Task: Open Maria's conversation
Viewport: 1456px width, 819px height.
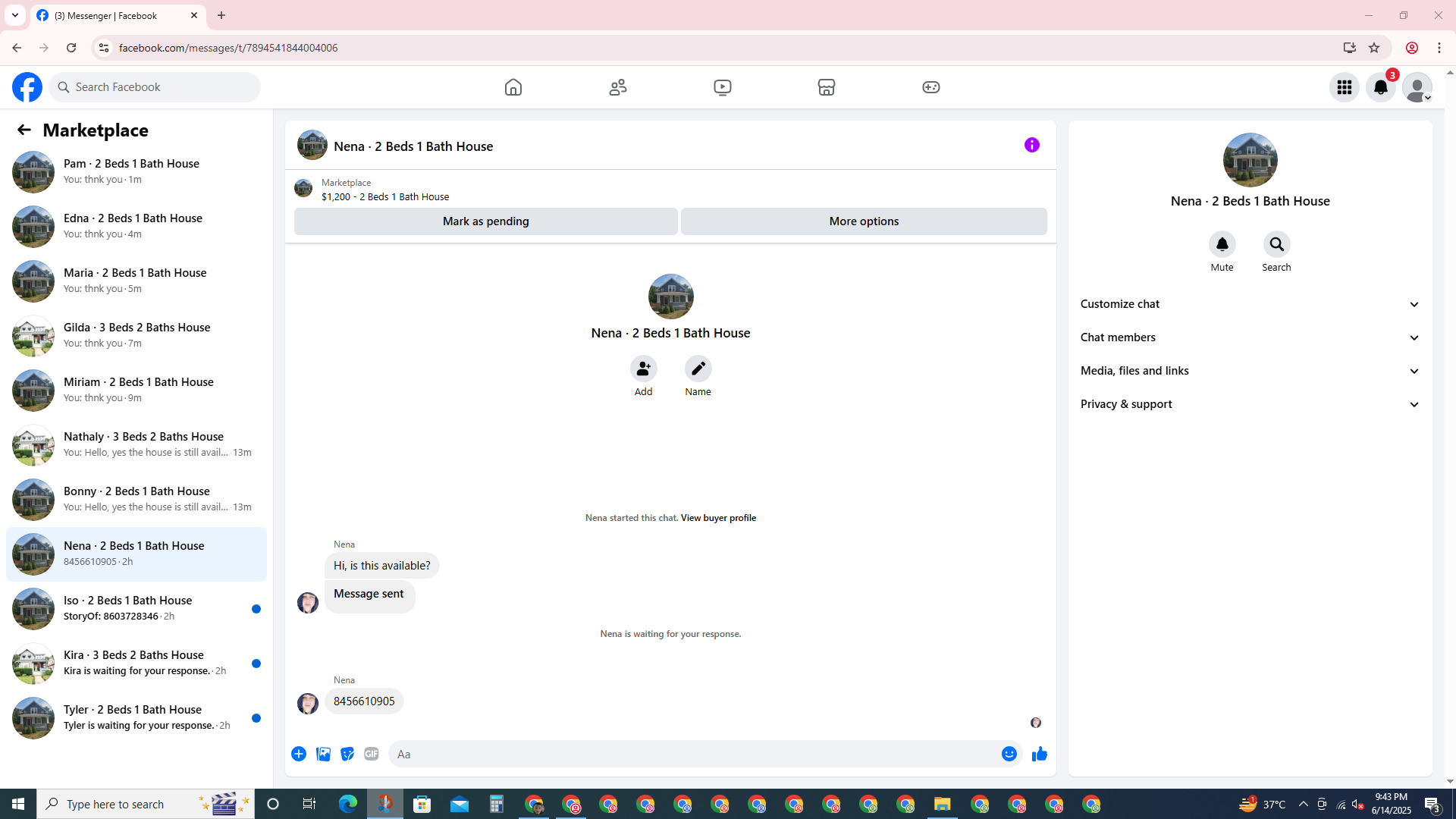Action: tap(136, 281)
